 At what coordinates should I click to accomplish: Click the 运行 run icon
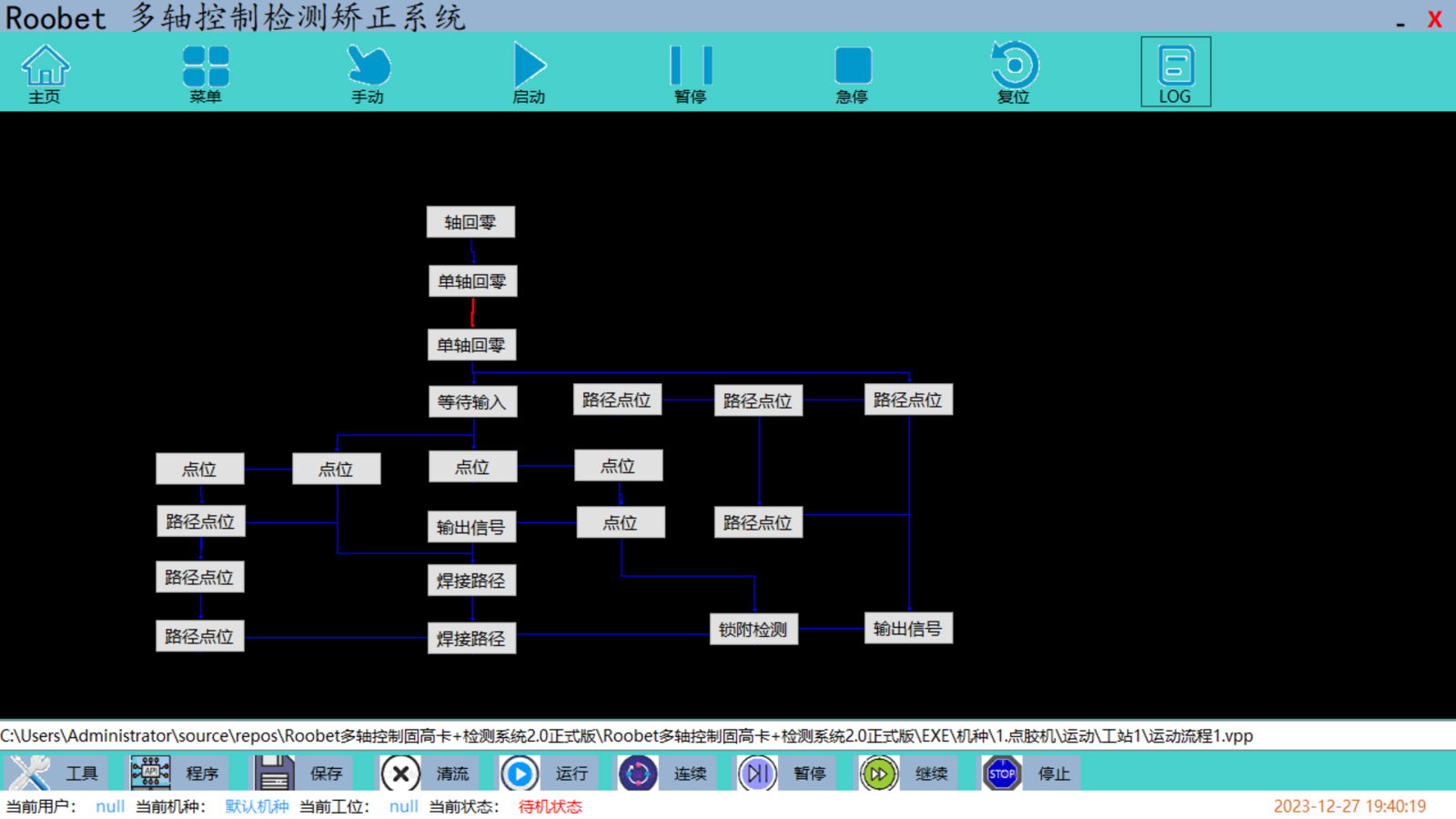tap(519, 773)
